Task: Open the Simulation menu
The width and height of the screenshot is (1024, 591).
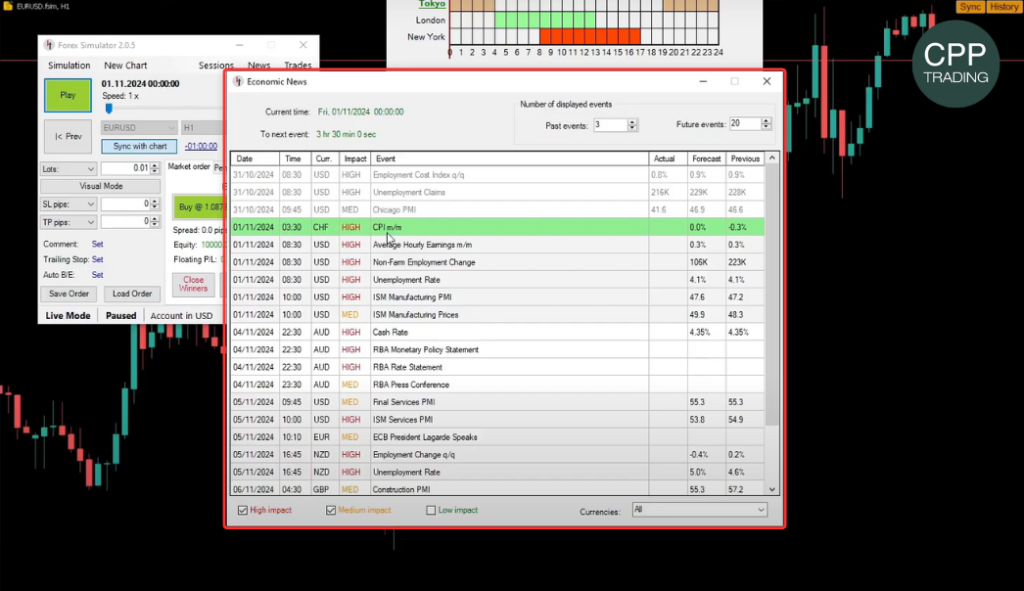Action: [69, 65]
